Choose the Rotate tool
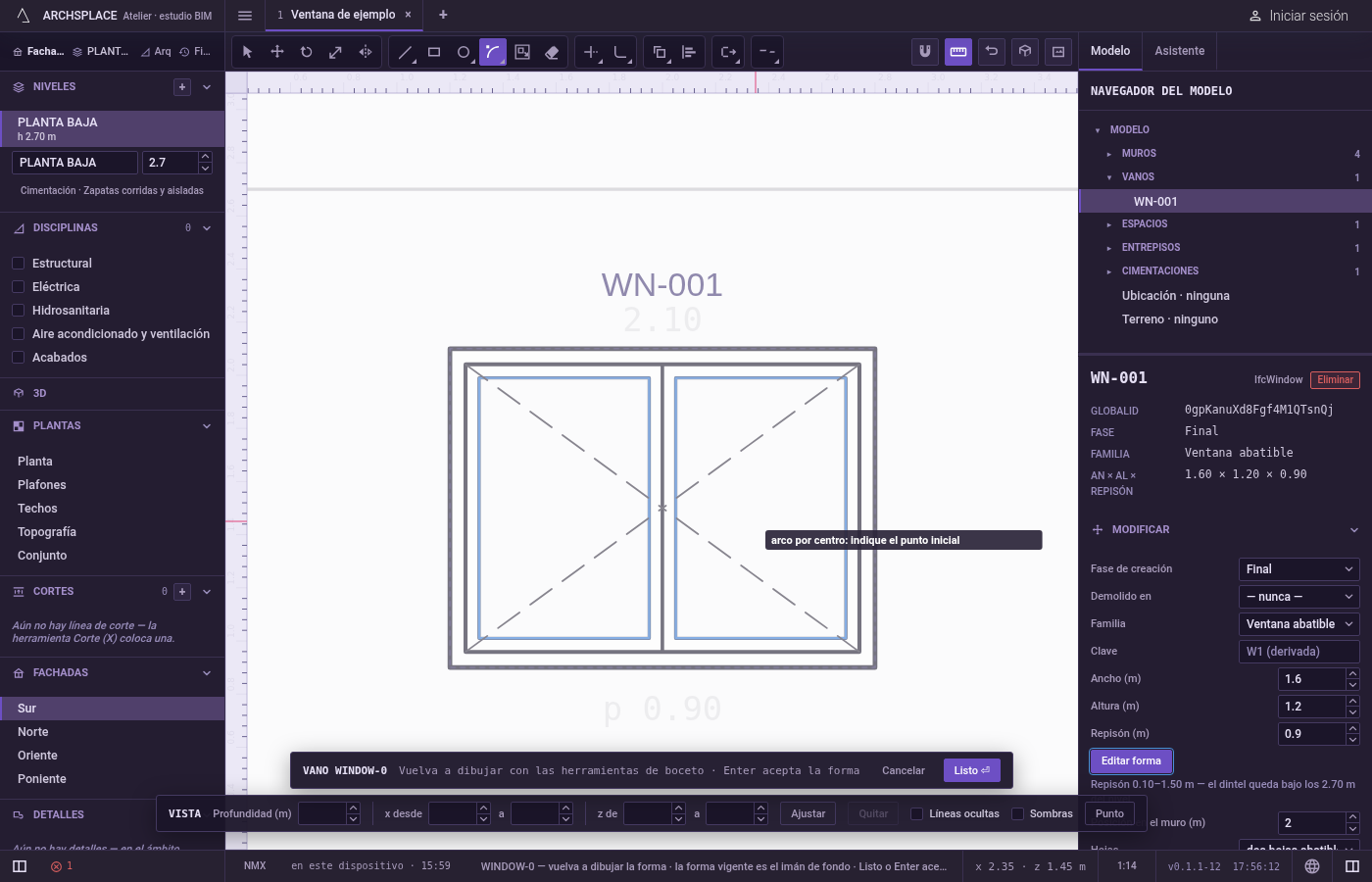 point(307,52)
